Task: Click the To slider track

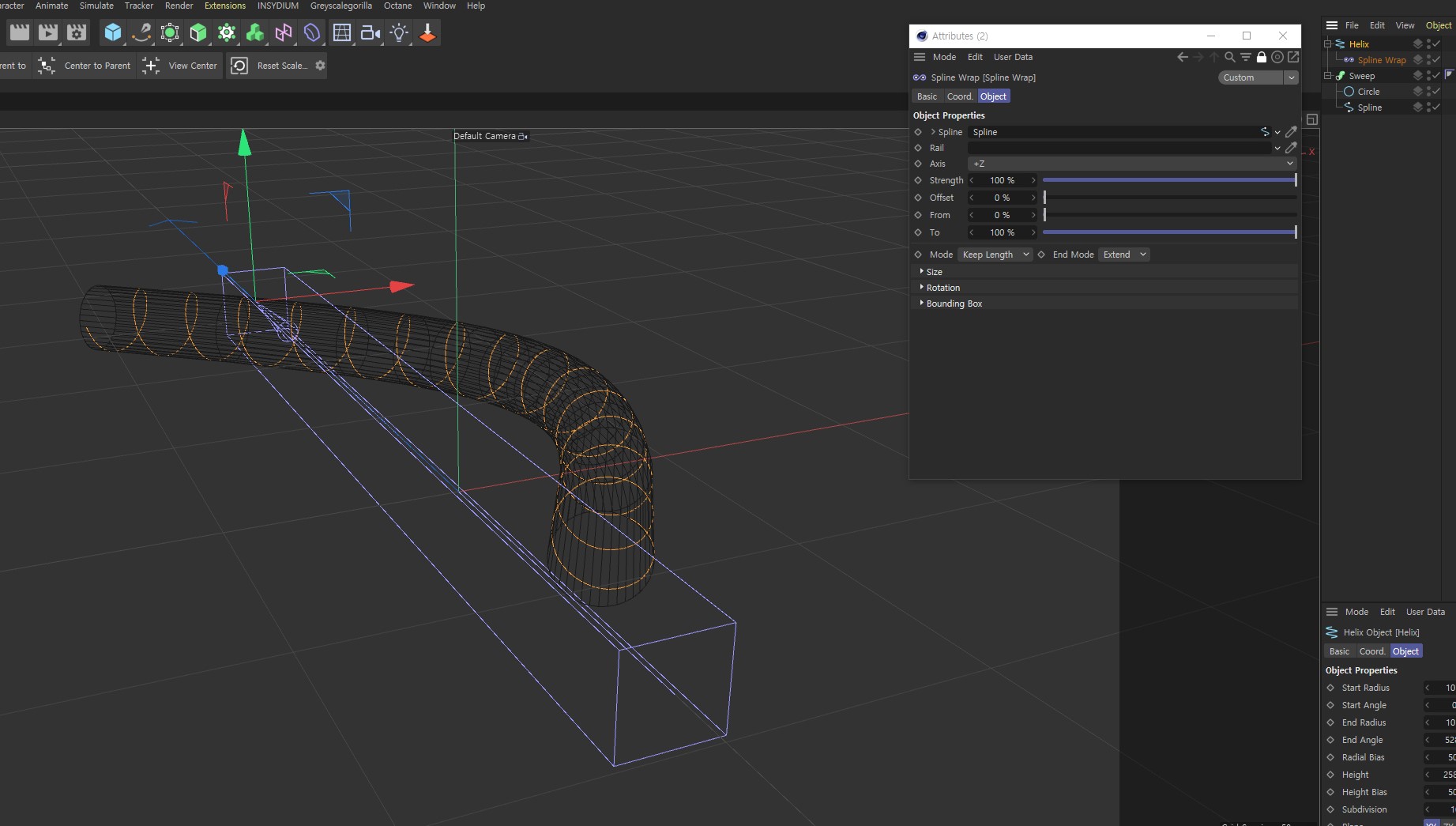Action: [1170, 232]
